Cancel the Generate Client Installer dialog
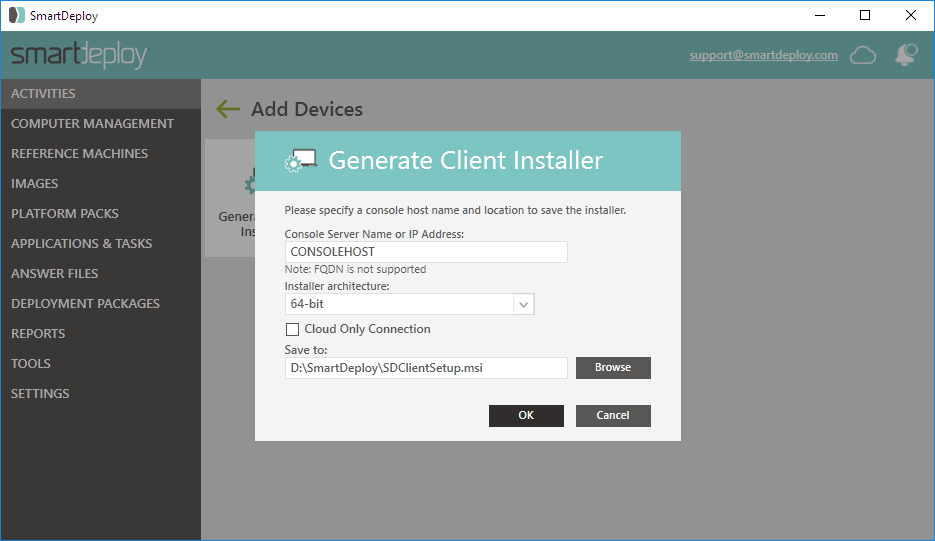Viewport: 935px width, 541px height. tap(613, 416)
